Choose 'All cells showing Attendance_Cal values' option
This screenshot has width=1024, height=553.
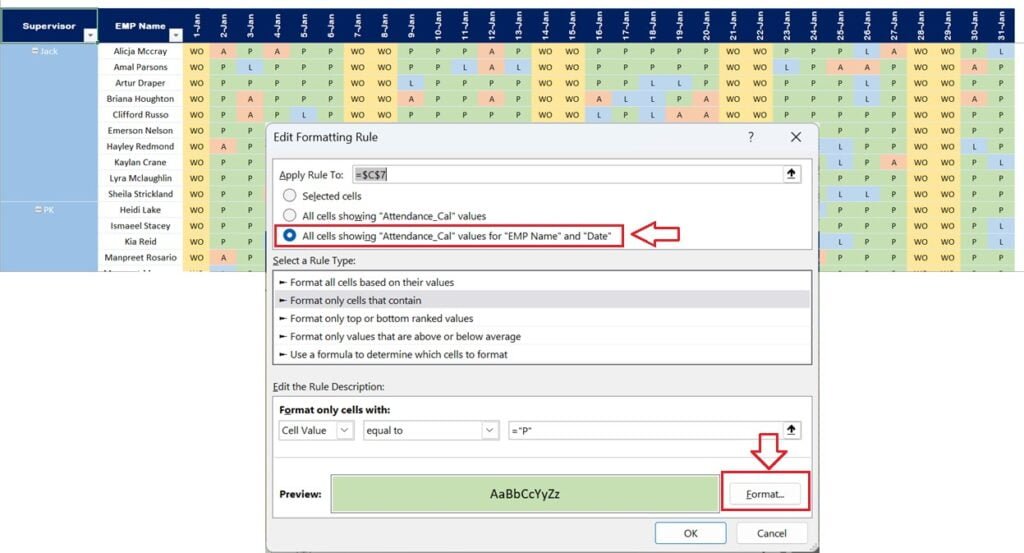point(289,215)
